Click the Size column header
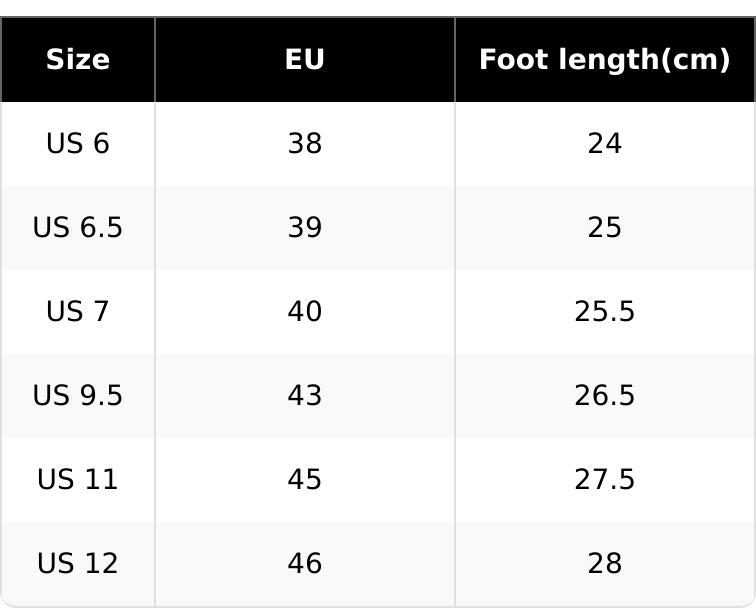 tap(78, 60)
